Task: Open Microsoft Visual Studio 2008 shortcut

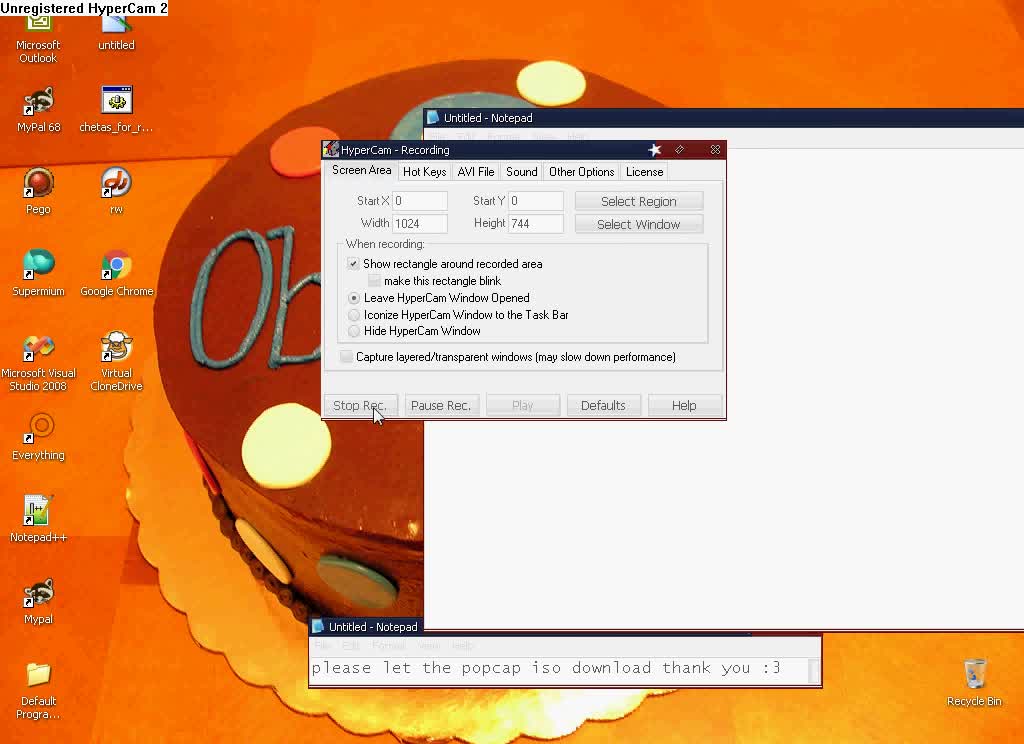Action: pos(39,362)
